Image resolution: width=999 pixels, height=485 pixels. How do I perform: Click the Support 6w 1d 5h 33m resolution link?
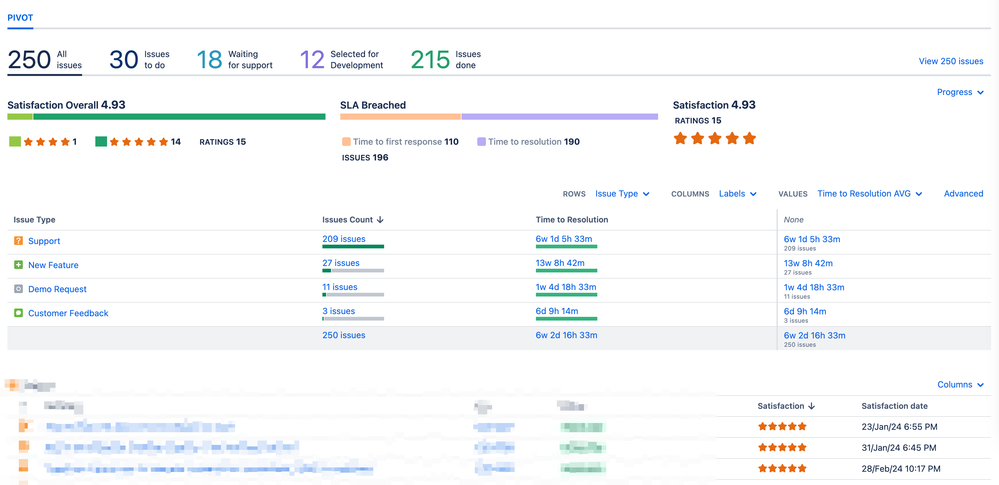(x=566, y=239)
